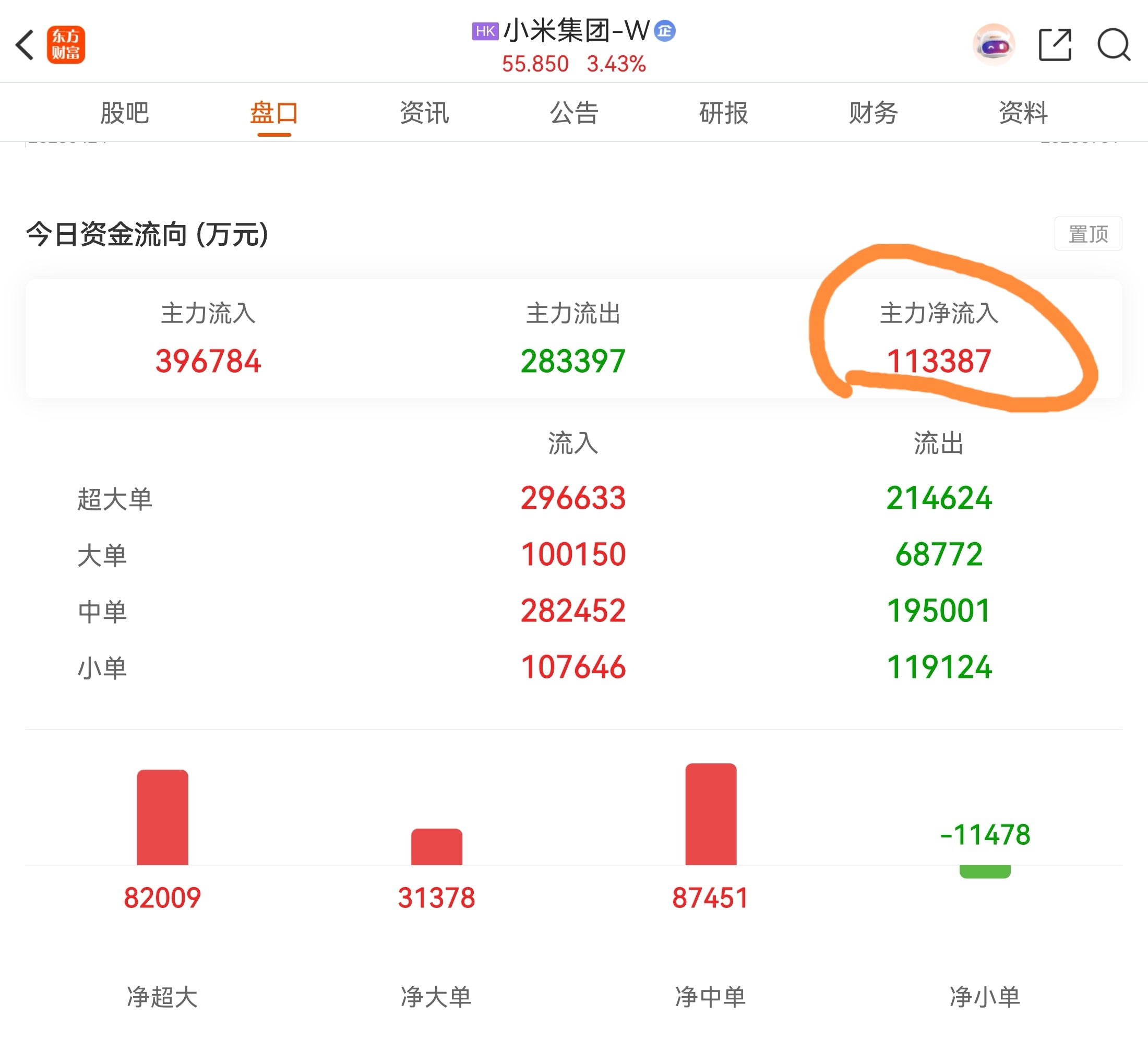Tap the 小单 row label
This screenshot has width=1148, height=1052.
(102, 668)
